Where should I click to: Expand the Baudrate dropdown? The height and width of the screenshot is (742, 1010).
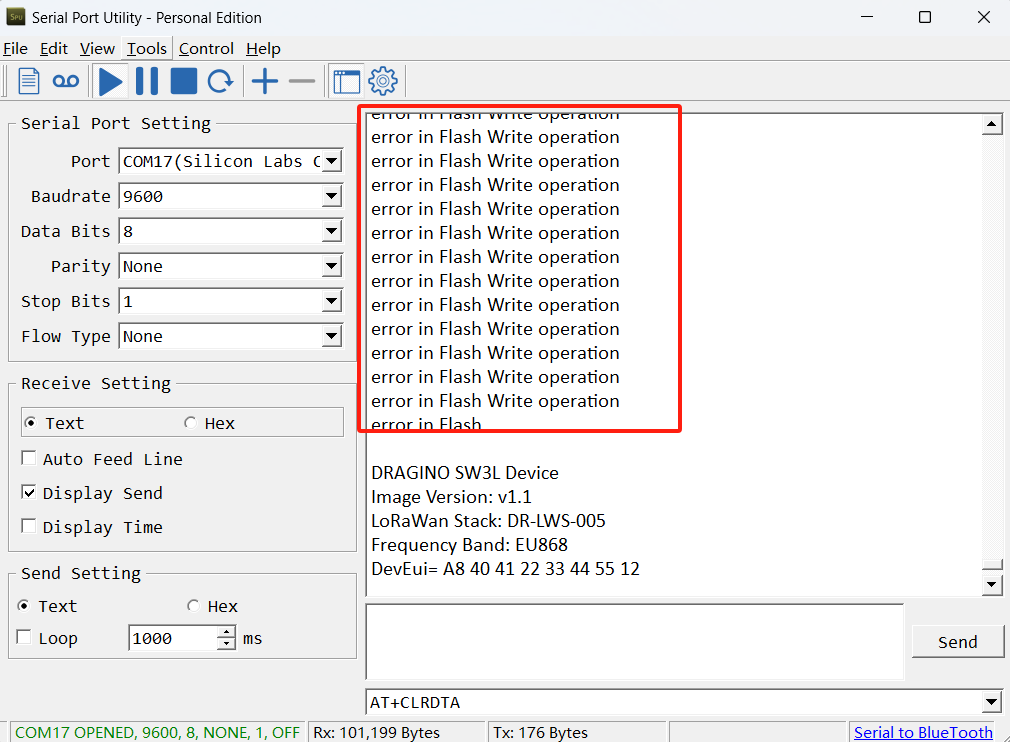point(331,196)
